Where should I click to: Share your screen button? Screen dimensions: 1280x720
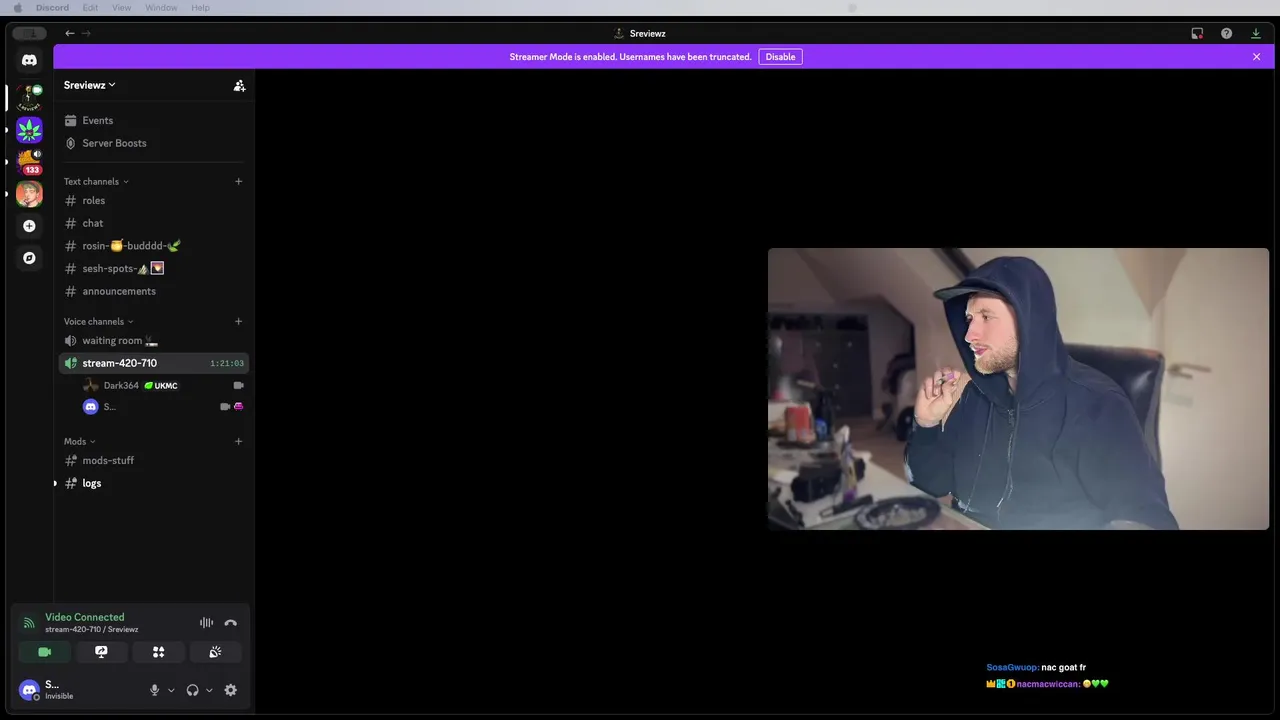[101, 652]
